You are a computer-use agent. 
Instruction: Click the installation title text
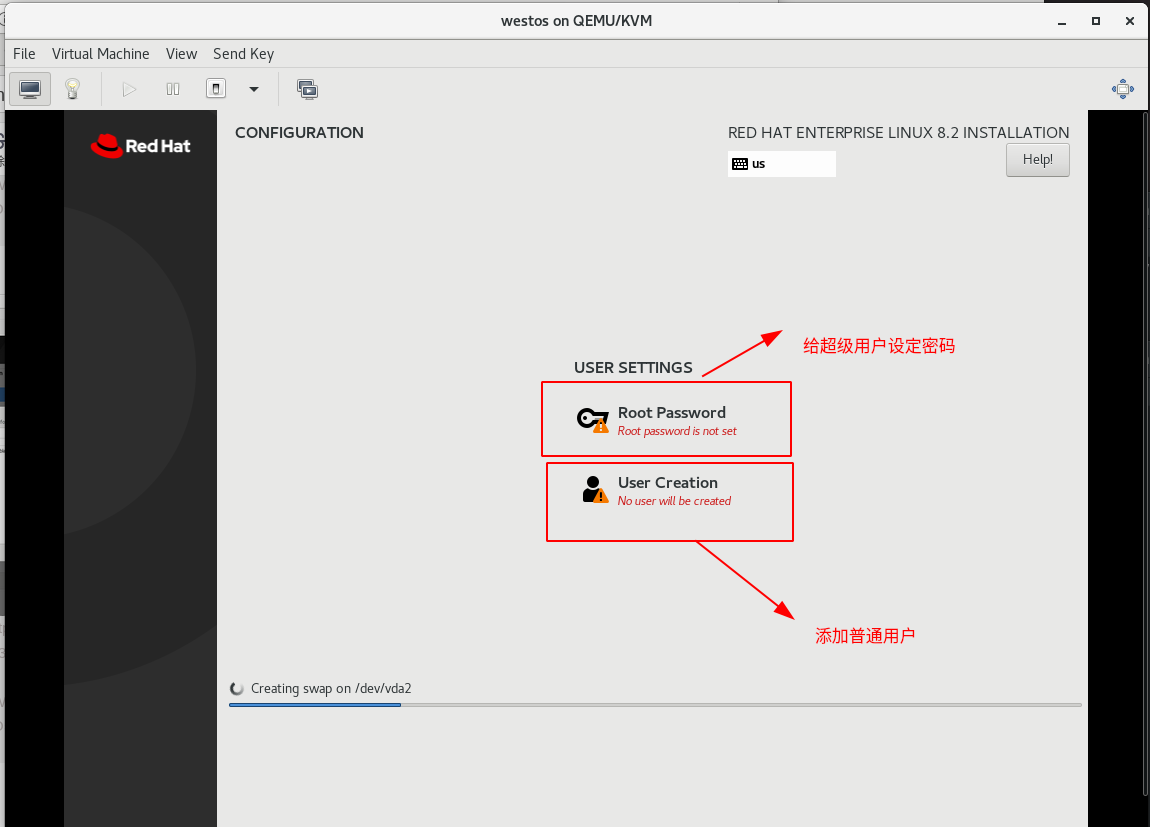coord(898,133)
